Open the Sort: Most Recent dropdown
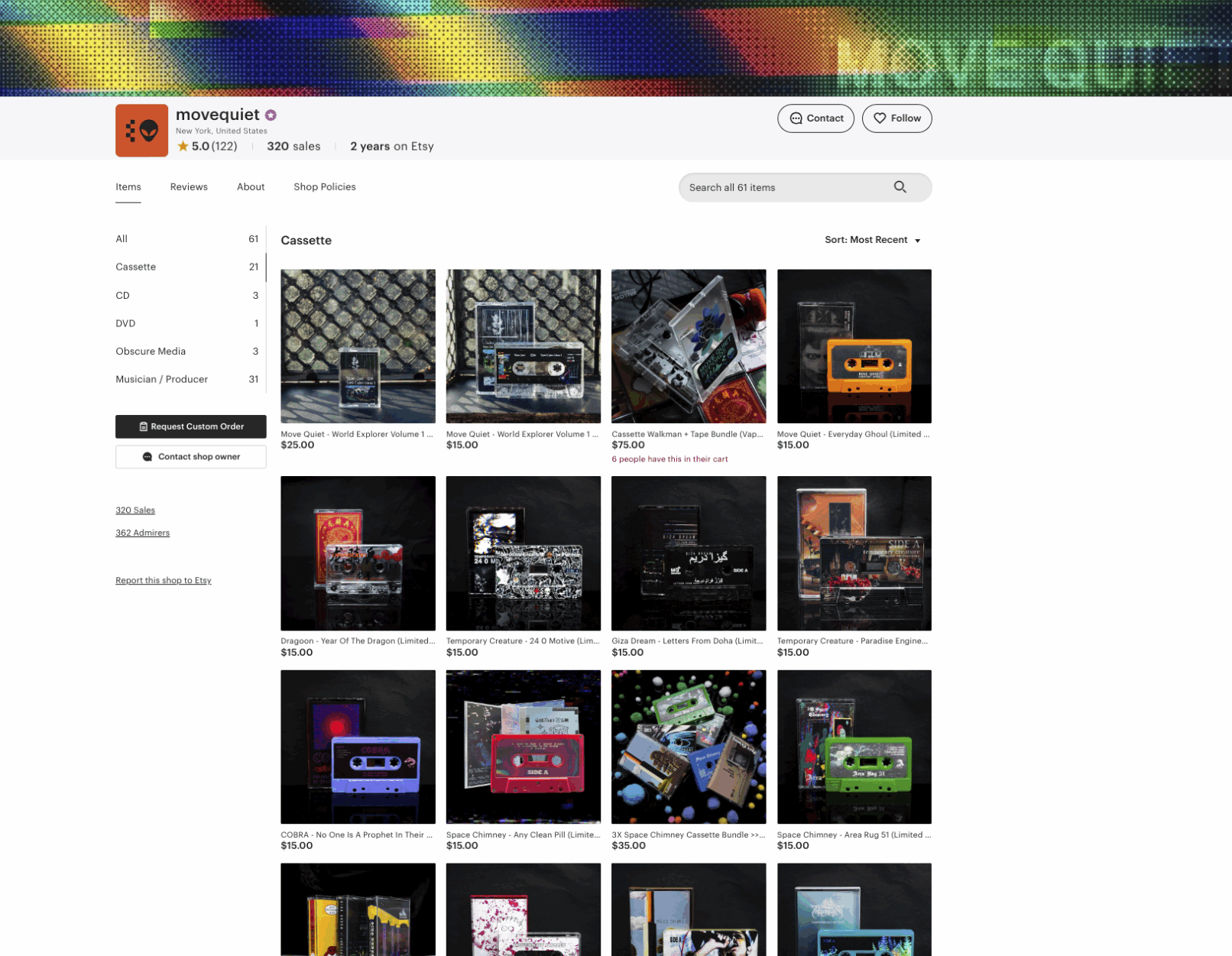Viewport: 1232px width, 956px height. click(x=872, y=240)
